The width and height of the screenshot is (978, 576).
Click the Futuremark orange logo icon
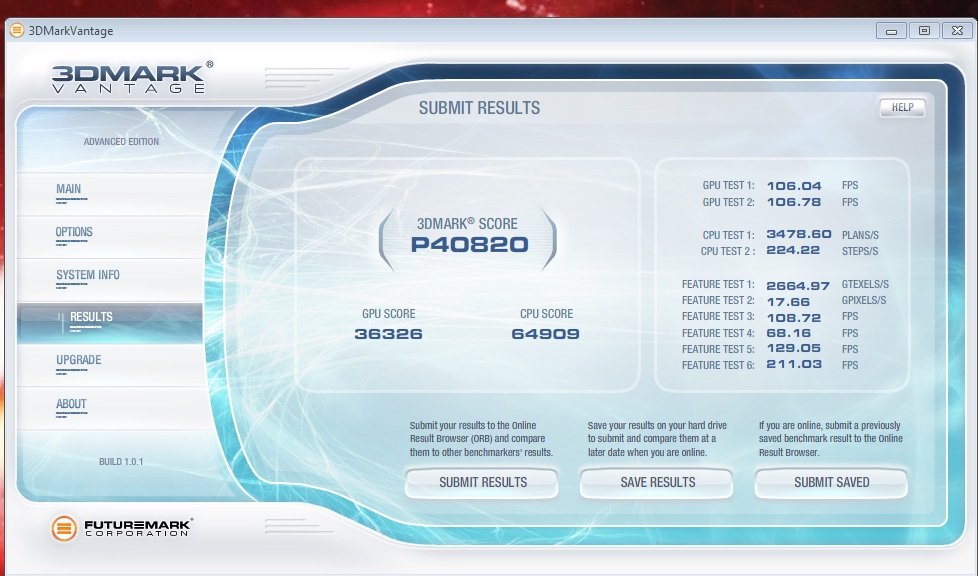(64, 529)
